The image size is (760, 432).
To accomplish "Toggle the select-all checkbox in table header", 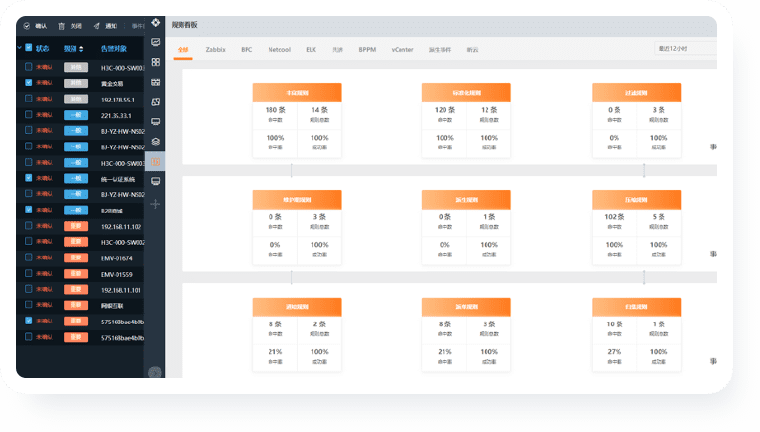I will click(29, 48).
